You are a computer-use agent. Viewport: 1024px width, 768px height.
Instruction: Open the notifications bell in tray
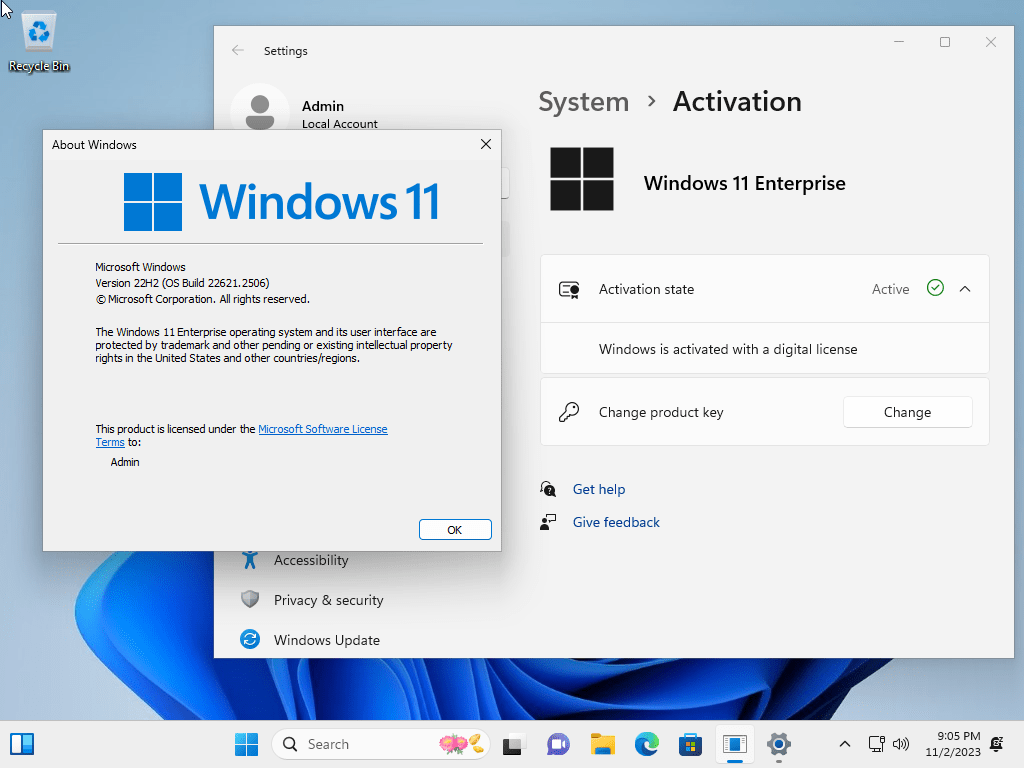[x=997, y=744]
